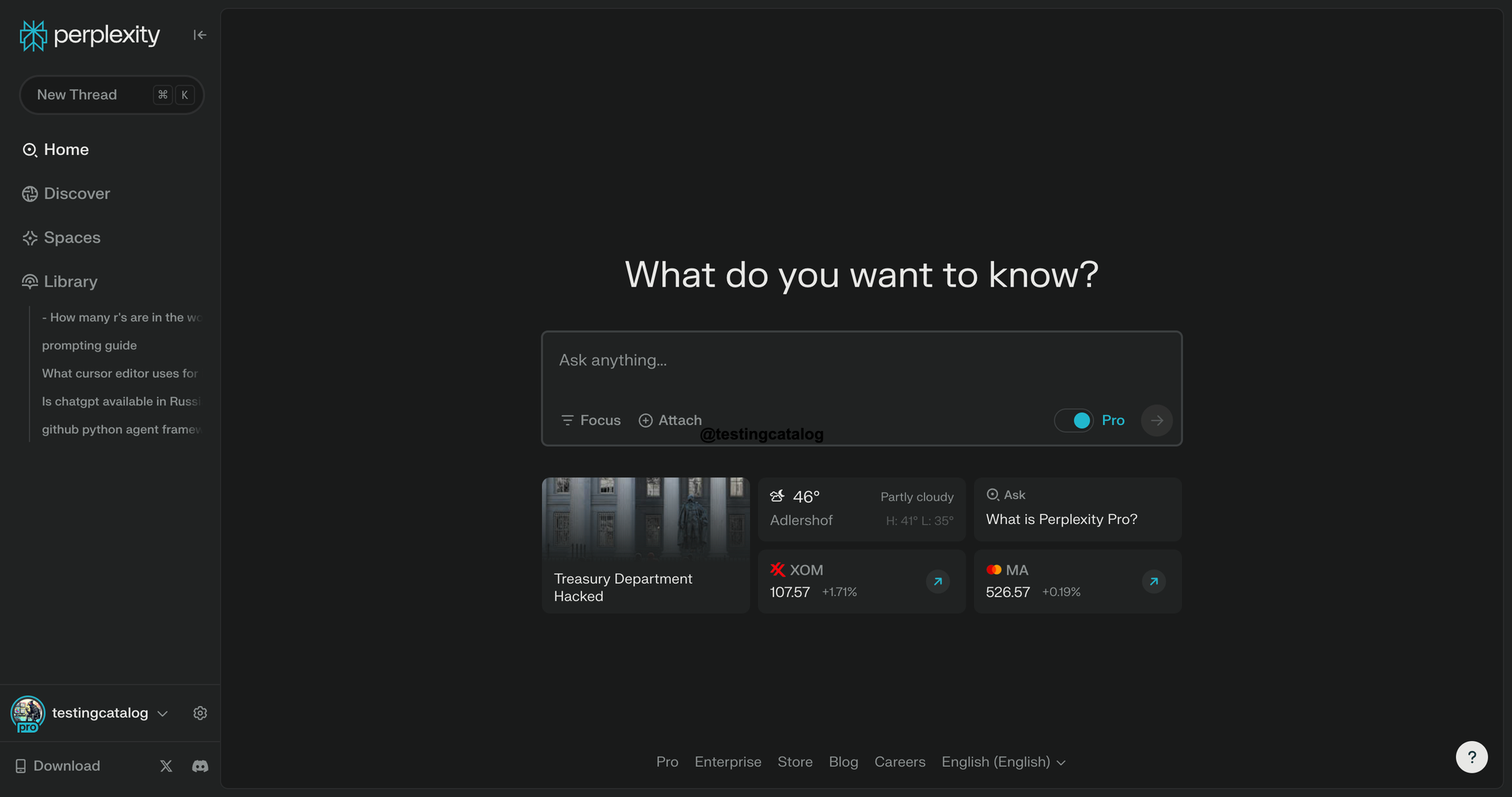Image resolution: width=1512 pixels, height=797 pixels.
Task: Click the X (Twitter) icon
Action: (166, 765)
